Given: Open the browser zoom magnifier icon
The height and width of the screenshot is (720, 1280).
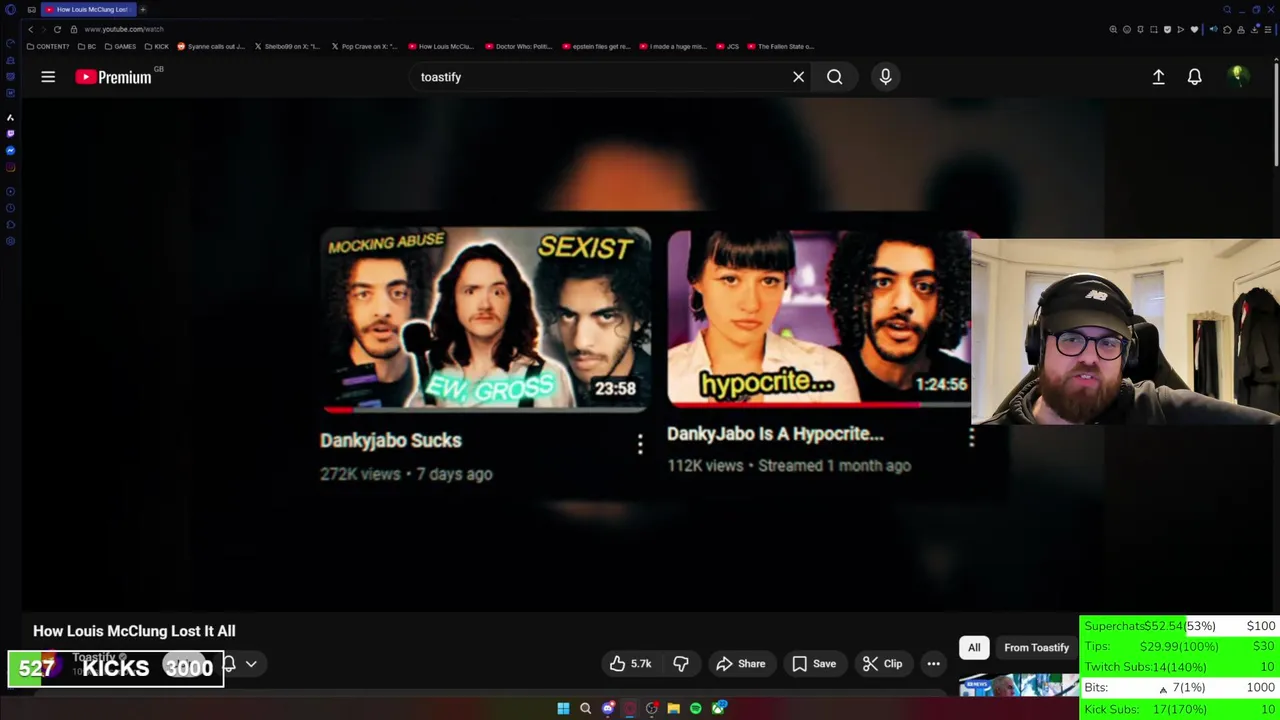Looking at the screenshot, I should 1113,30.
